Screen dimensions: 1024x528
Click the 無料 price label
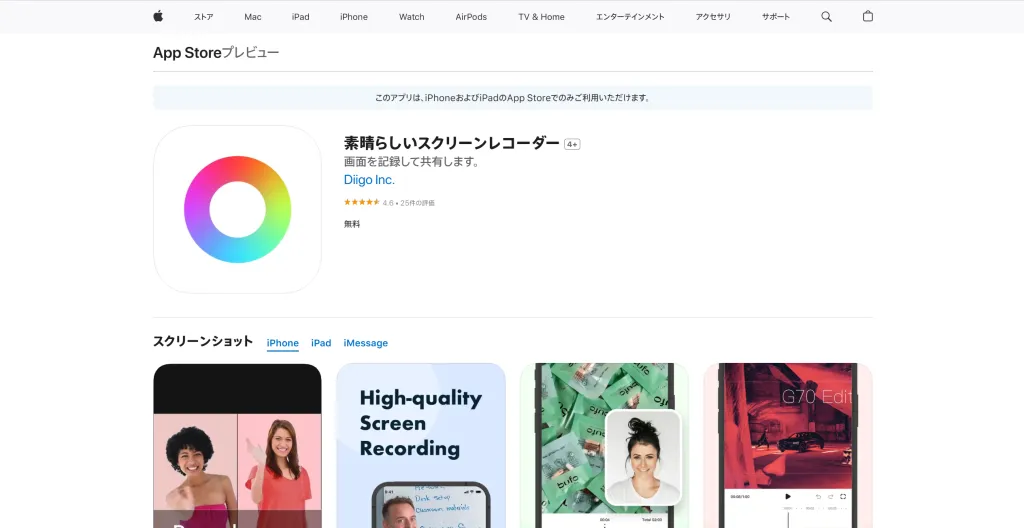tap(352, 224)
